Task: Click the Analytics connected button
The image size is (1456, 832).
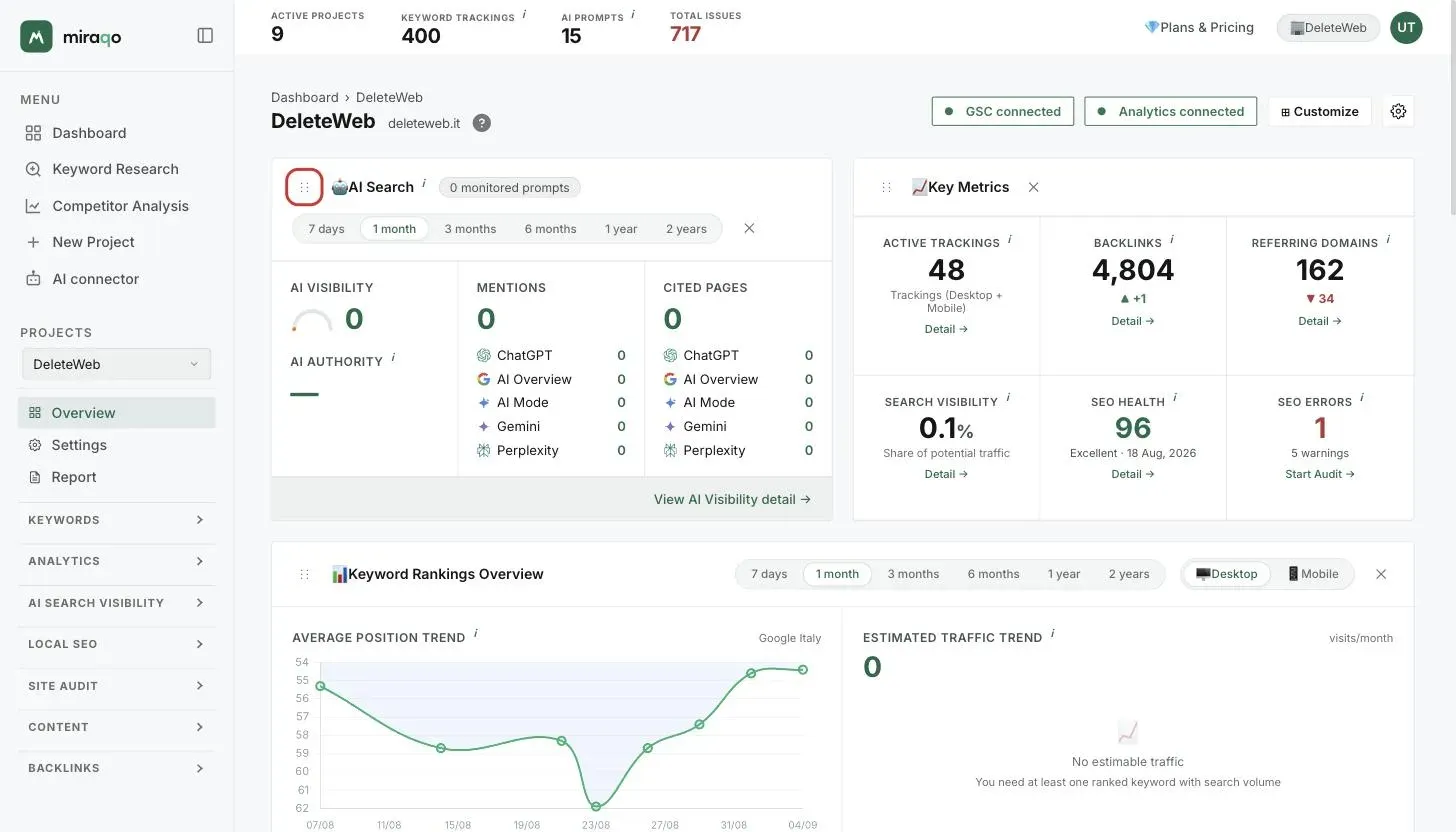Action: [1170, 111]
